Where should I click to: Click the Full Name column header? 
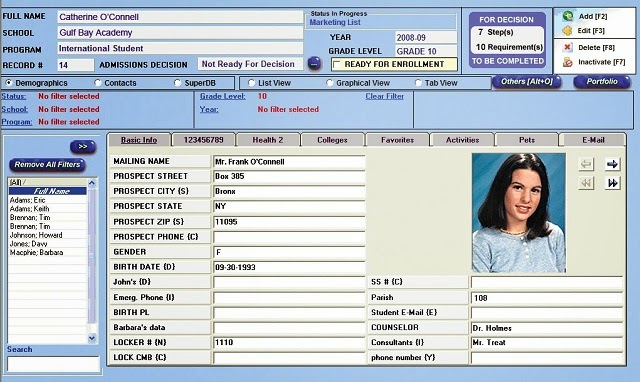pyautogui.click(x=48, y=191)
